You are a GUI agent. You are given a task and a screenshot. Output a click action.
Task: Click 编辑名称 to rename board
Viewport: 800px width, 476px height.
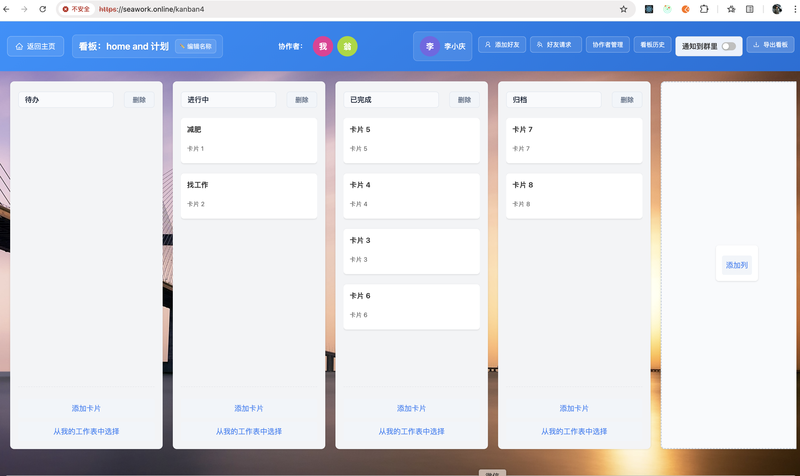[196, 46]
